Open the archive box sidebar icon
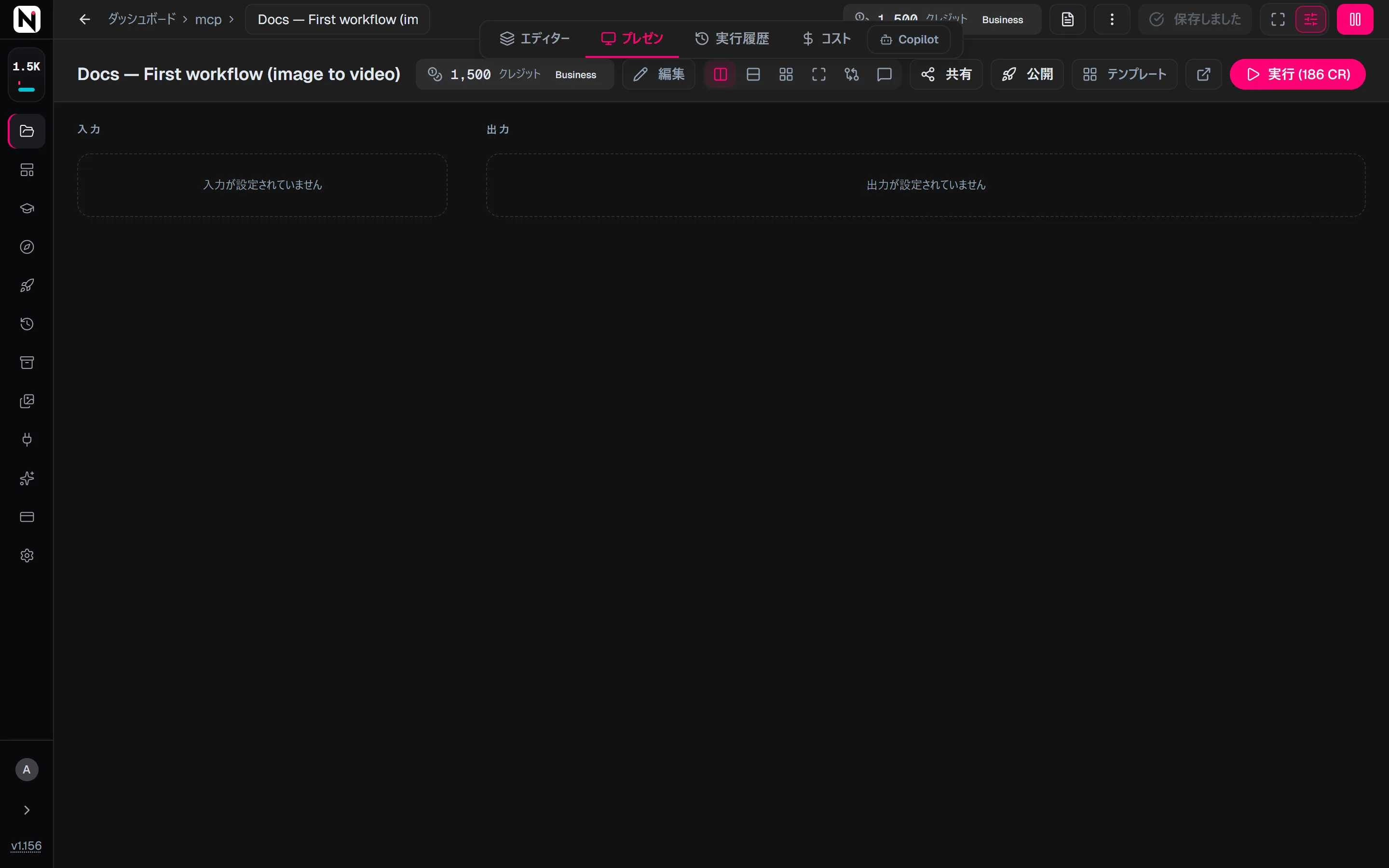This screenshot has width=1389, height=868. [27, 362]
